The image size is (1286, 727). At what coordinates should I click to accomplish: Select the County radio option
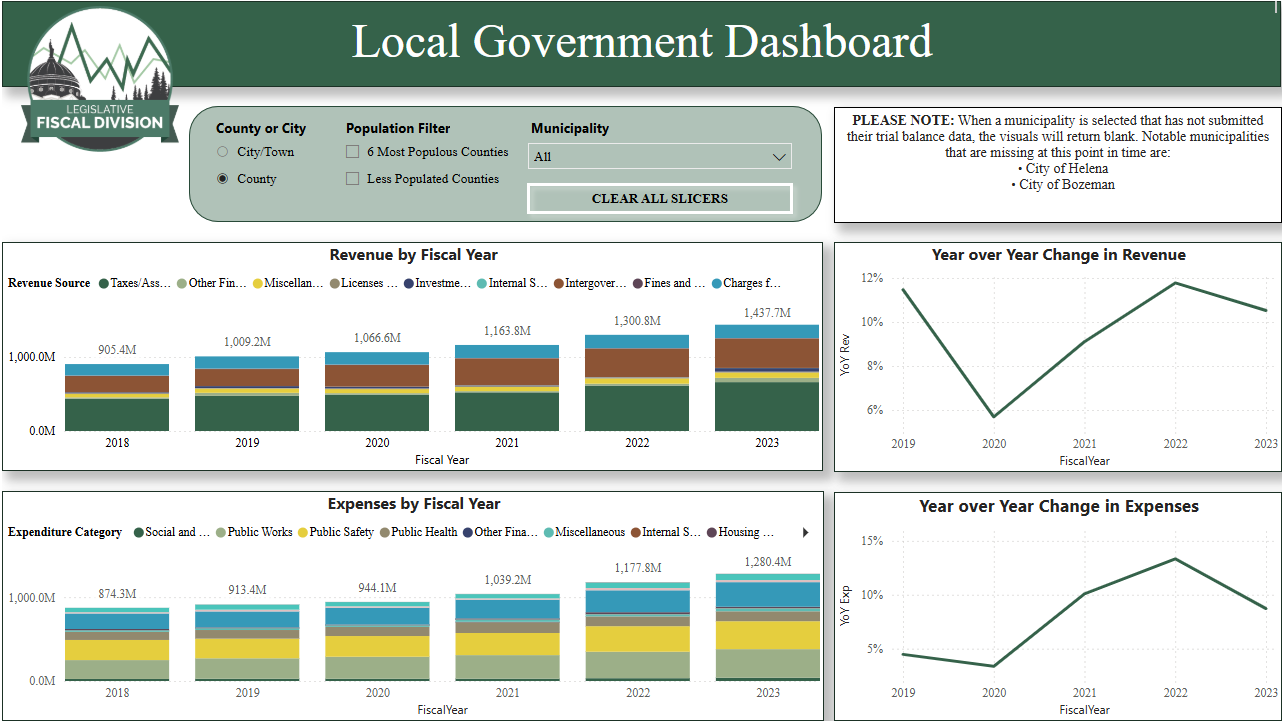[223, 179]
